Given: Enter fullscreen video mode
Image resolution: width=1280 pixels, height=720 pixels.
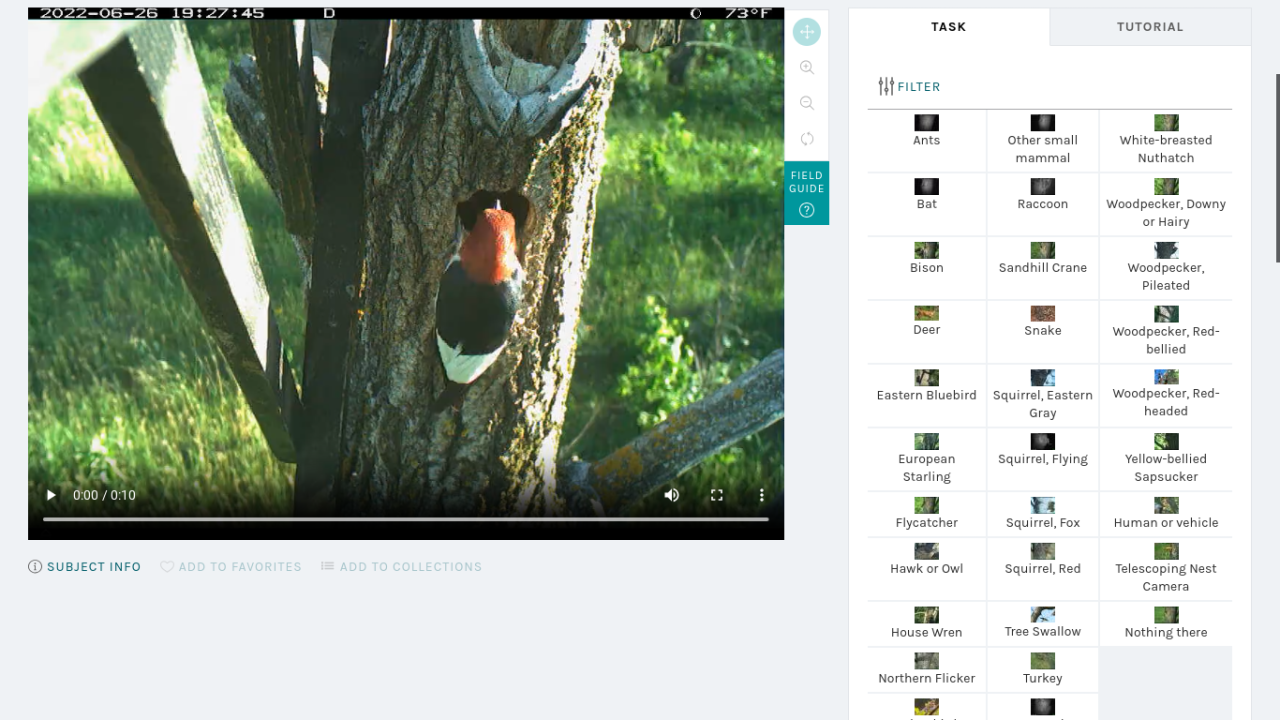Looking at the screenshot, I should [717, 495].
